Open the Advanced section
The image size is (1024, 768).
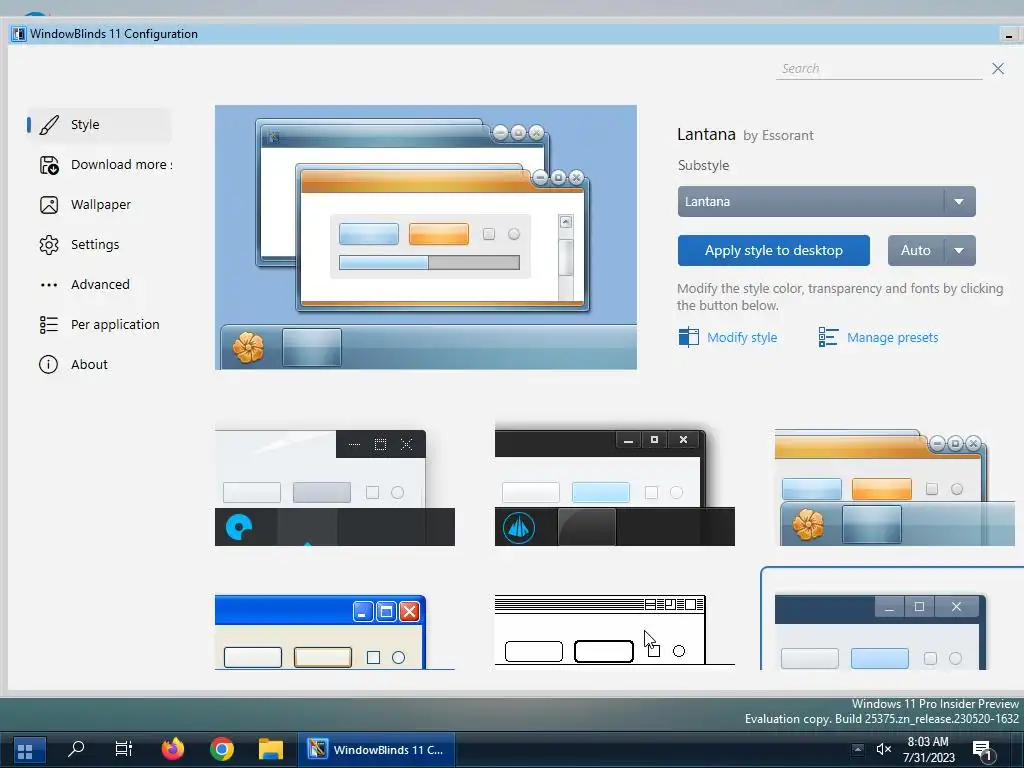100,284
